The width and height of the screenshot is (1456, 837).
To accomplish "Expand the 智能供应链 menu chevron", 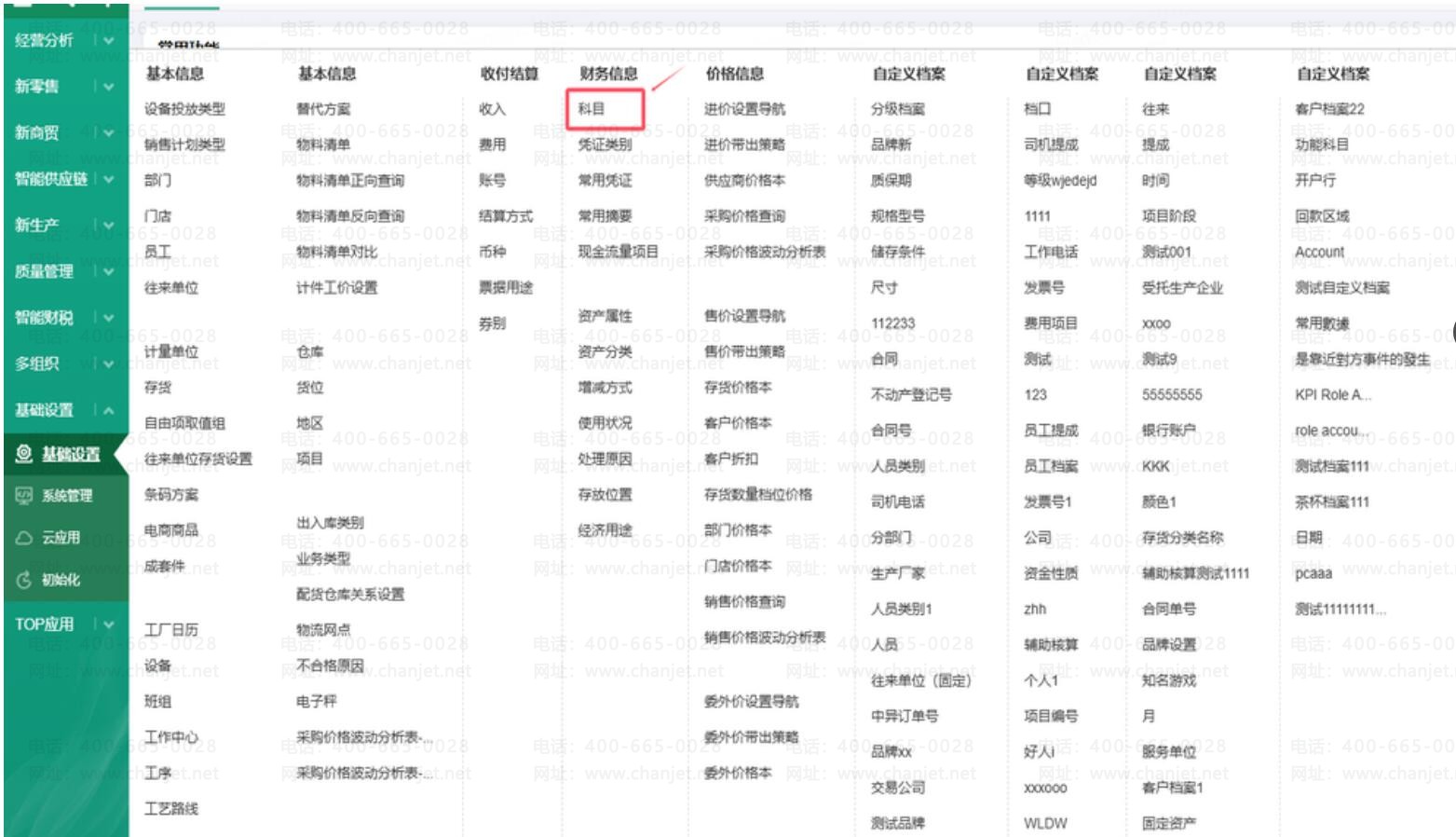I will [x=109, y=179].
